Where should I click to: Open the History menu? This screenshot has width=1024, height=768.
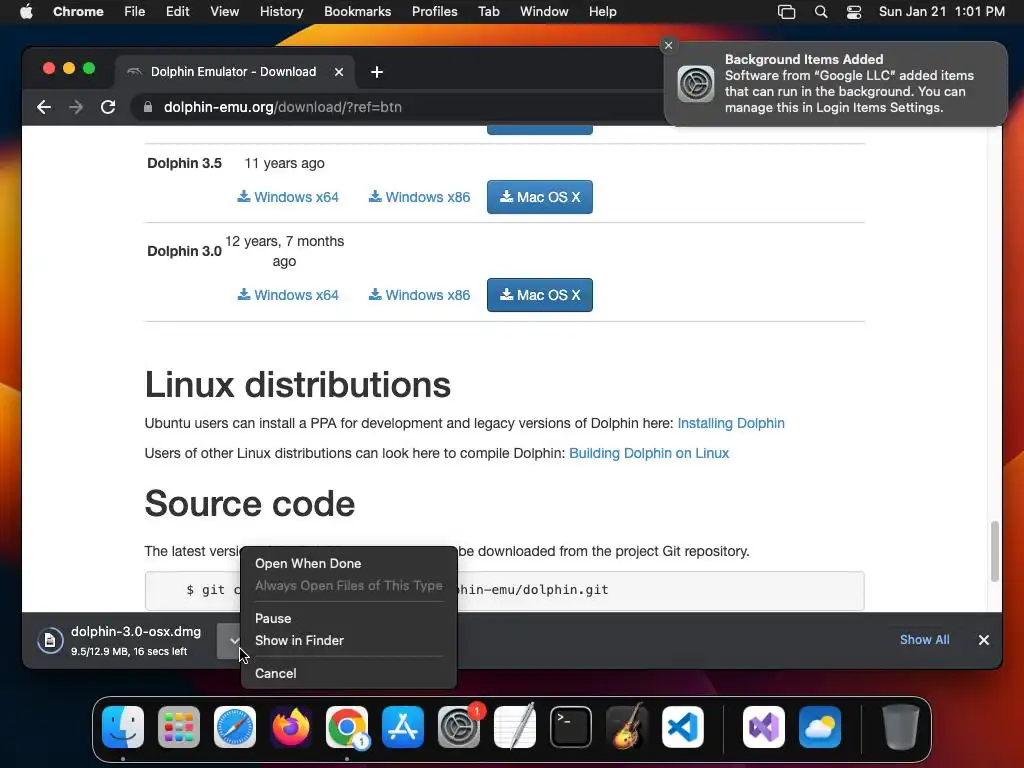(281, 12)
